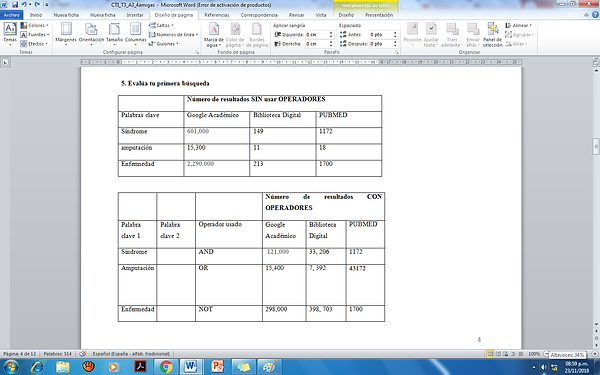The height and width of the screenshot is (375, 600).
Task: Click the Enviar atrás button
Action: coord(473,34)
